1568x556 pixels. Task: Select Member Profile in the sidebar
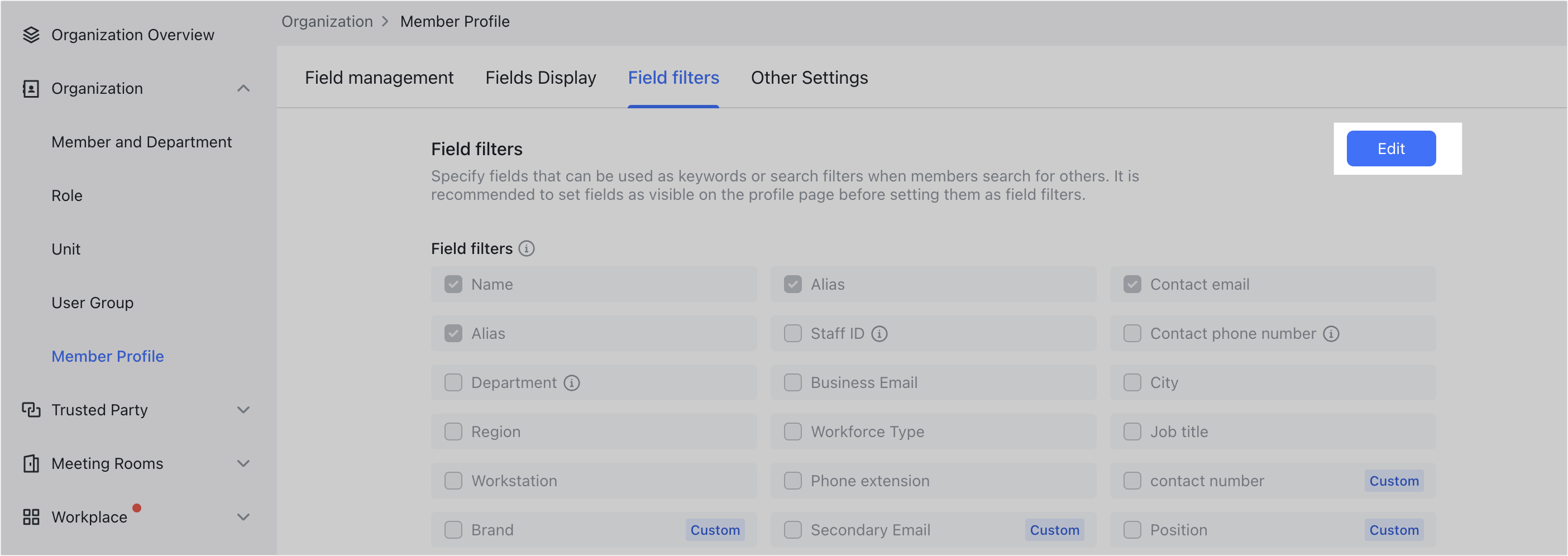(107, 356)
